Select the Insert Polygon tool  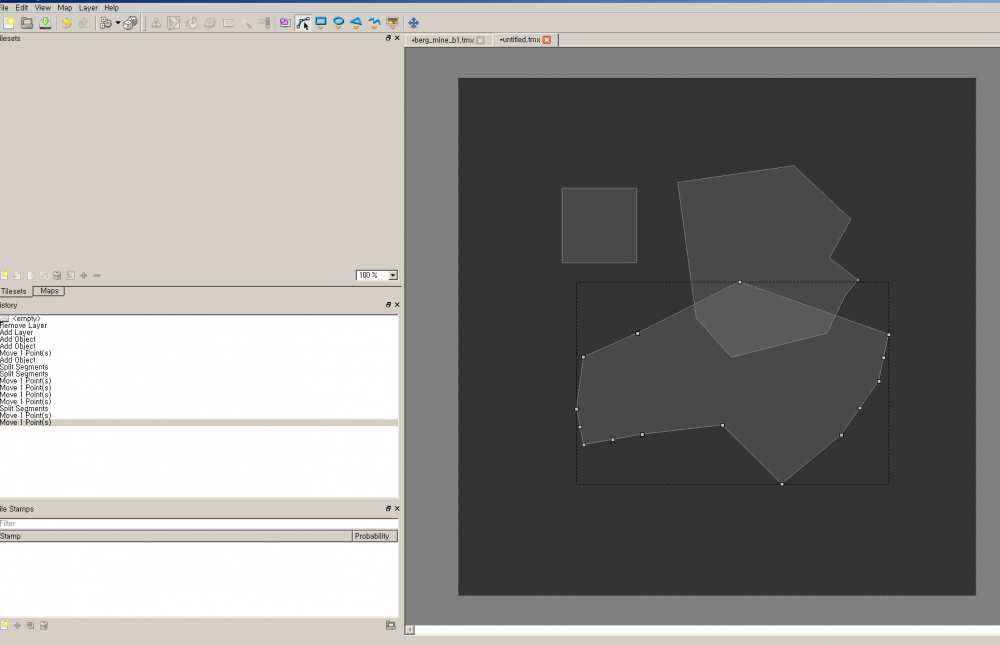[x=356, y=22]
